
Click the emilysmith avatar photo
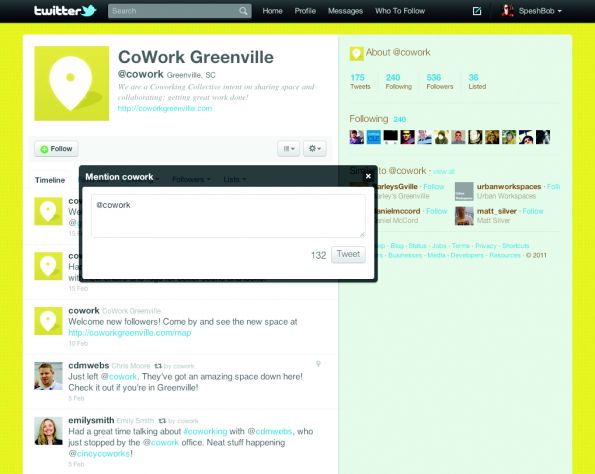[48, 431]
